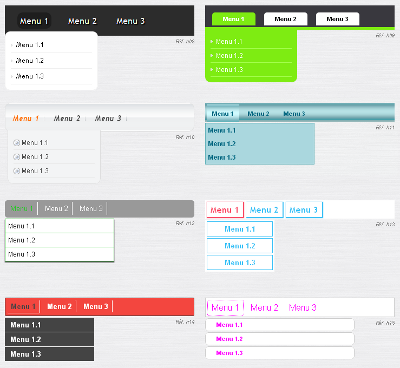The image size is (400, 368).
Task: Open the italic Menu 3 in the light gray bar
Action: tap(108, 118)
